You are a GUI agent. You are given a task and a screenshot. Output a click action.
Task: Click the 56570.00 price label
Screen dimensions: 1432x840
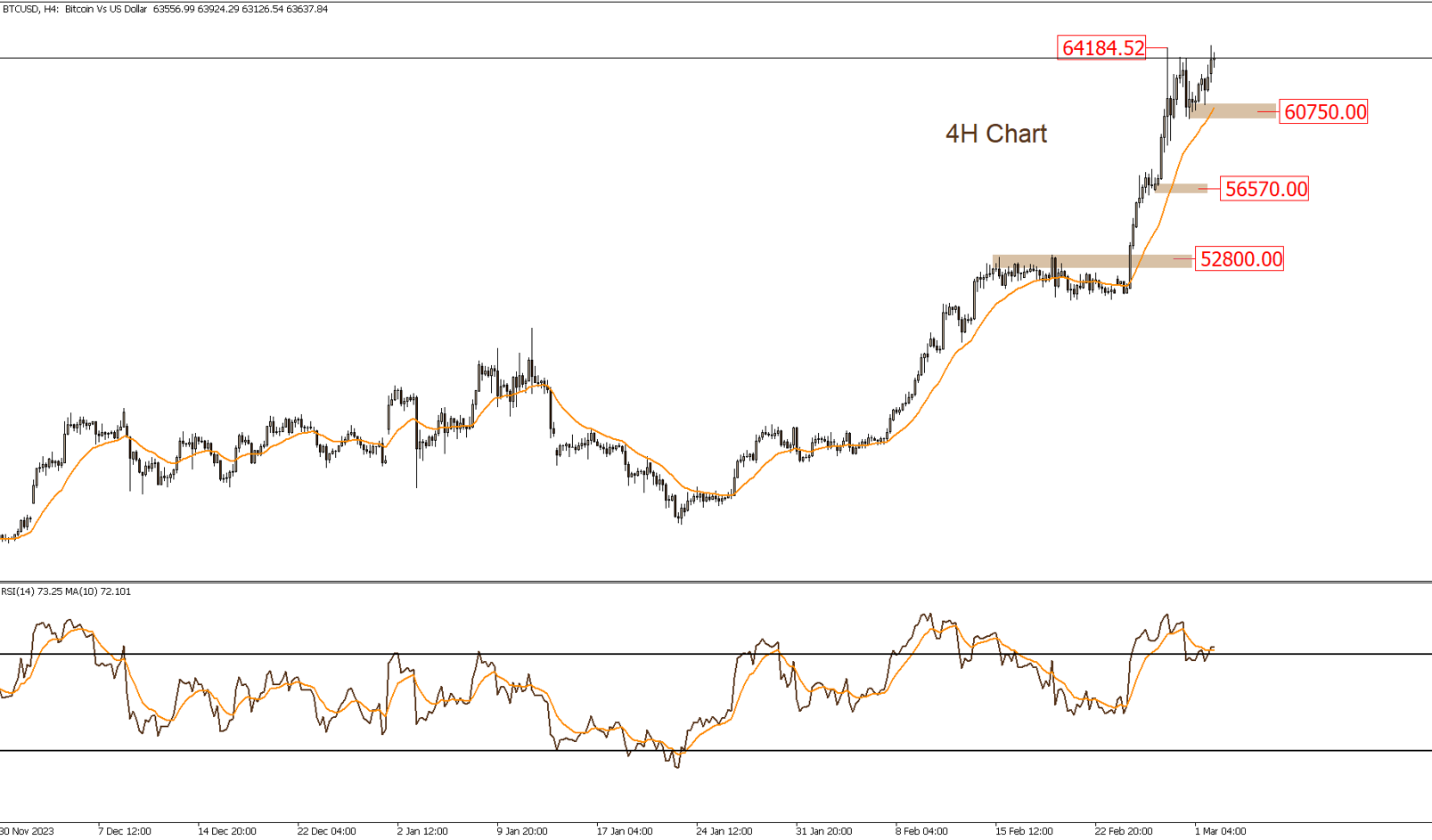pos(1265,189)
